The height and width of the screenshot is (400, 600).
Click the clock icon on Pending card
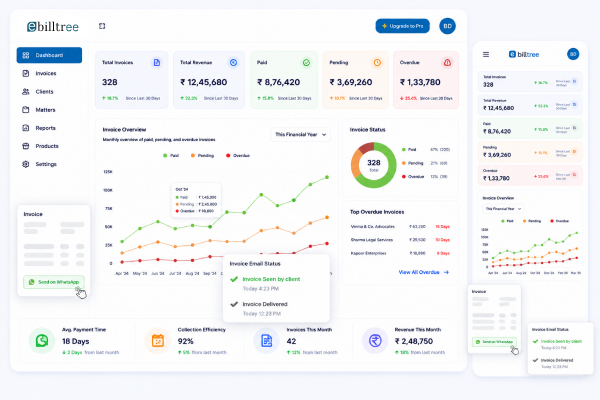377,62
